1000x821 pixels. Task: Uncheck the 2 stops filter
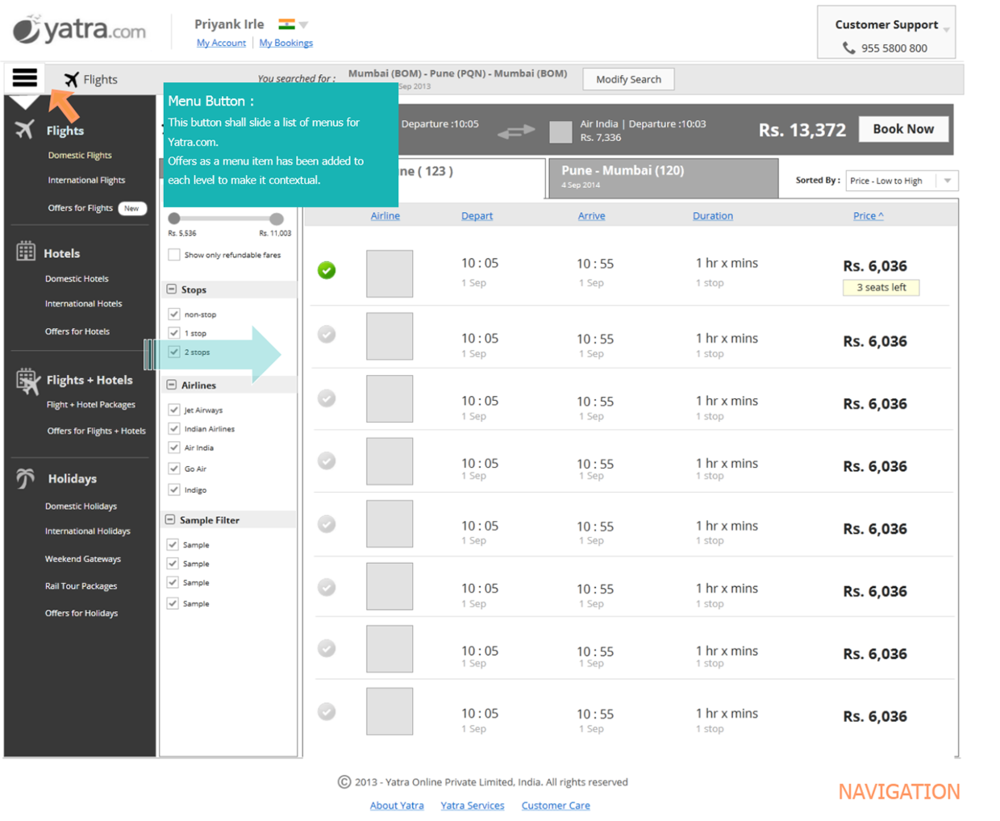tap(173, 351)
